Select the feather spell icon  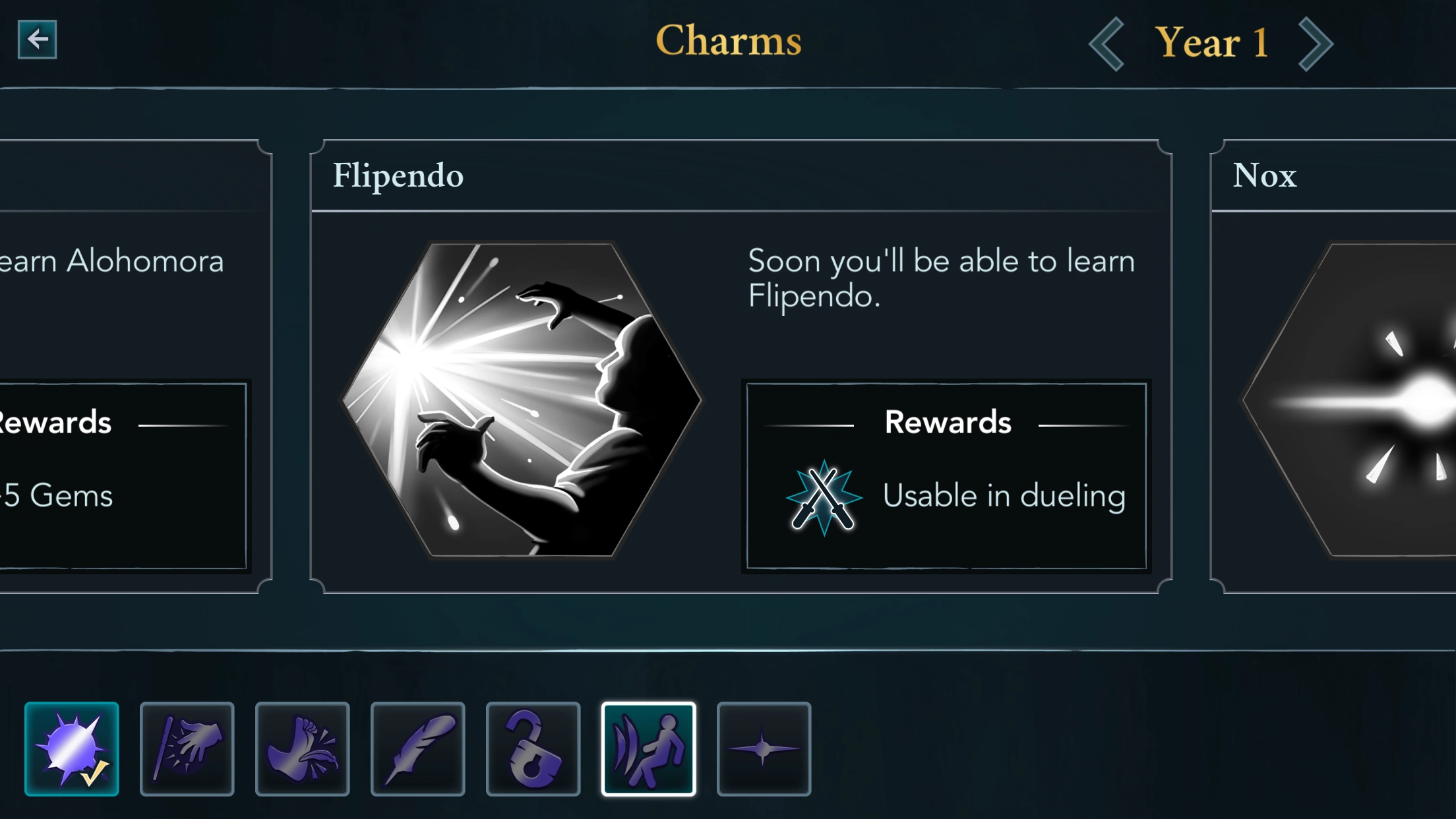point(418,748)
